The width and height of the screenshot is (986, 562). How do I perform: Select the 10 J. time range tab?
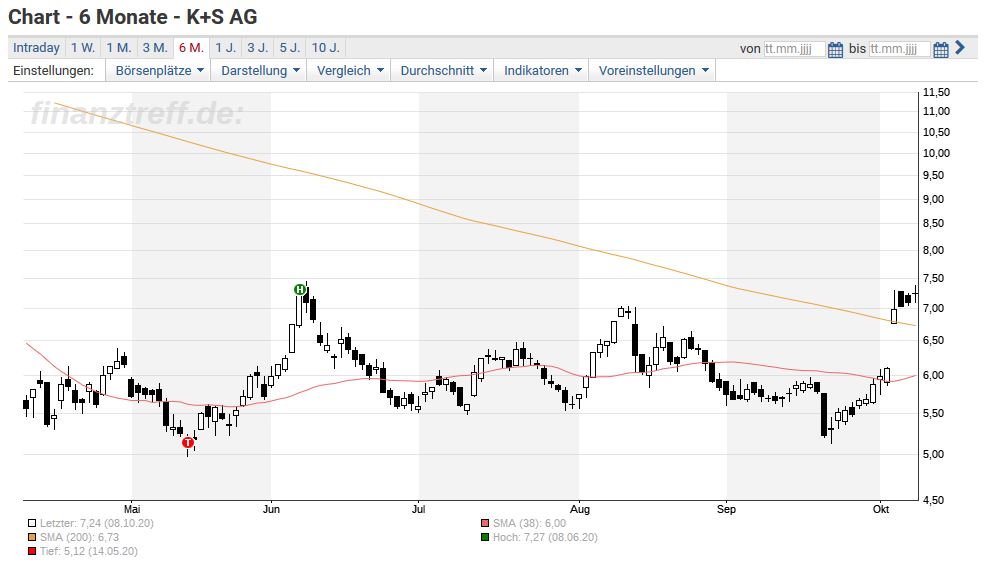click(x=326, y=48)
